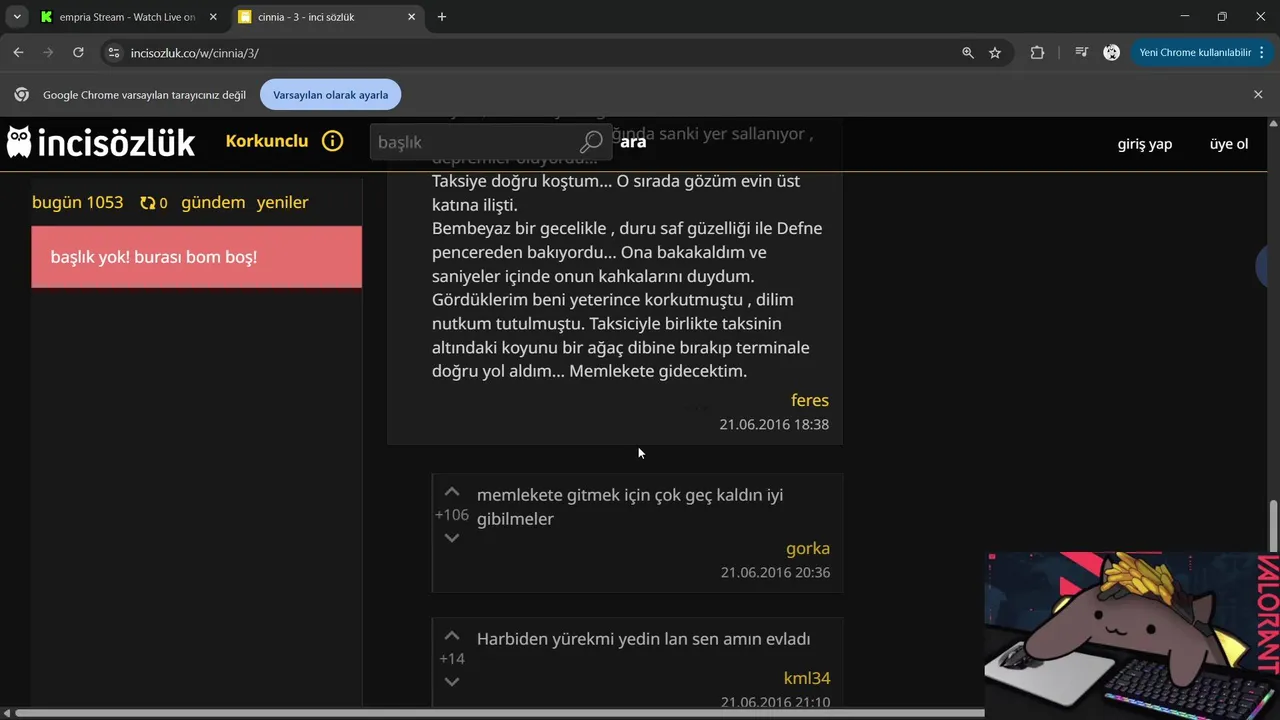Dismiss the default browser infobar
The height and width of the screenshot is (720, 1280).
(x=1258, y=94)
